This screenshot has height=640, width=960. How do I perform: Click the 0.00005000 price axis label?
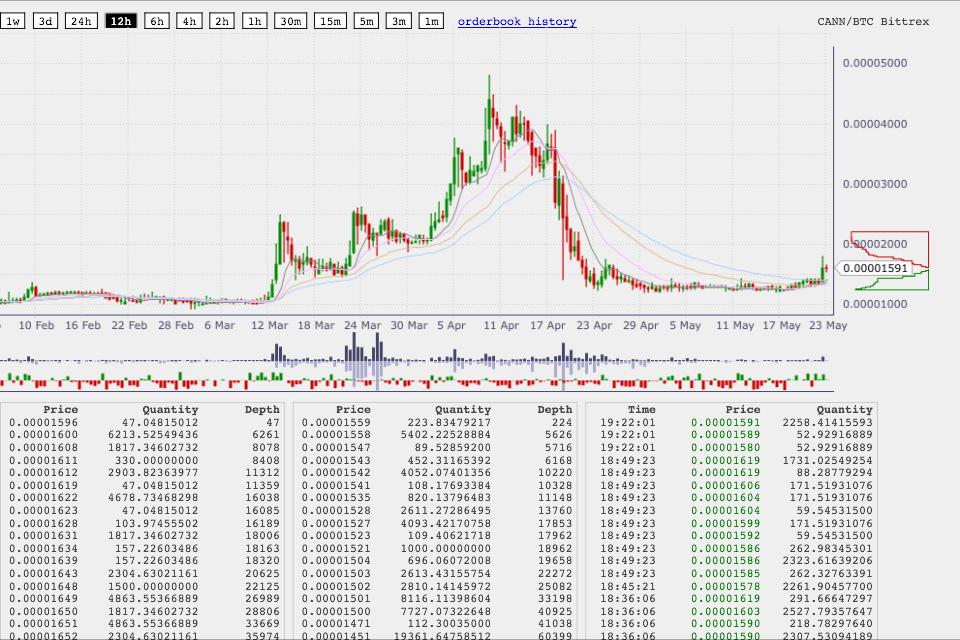pos(875,63)
